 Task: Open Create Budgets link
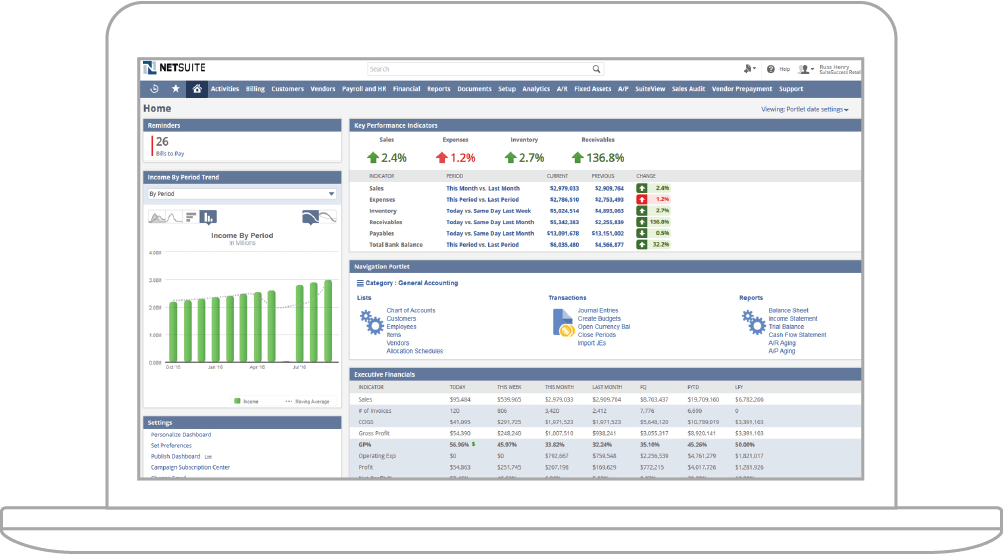(x=599, y=319)
